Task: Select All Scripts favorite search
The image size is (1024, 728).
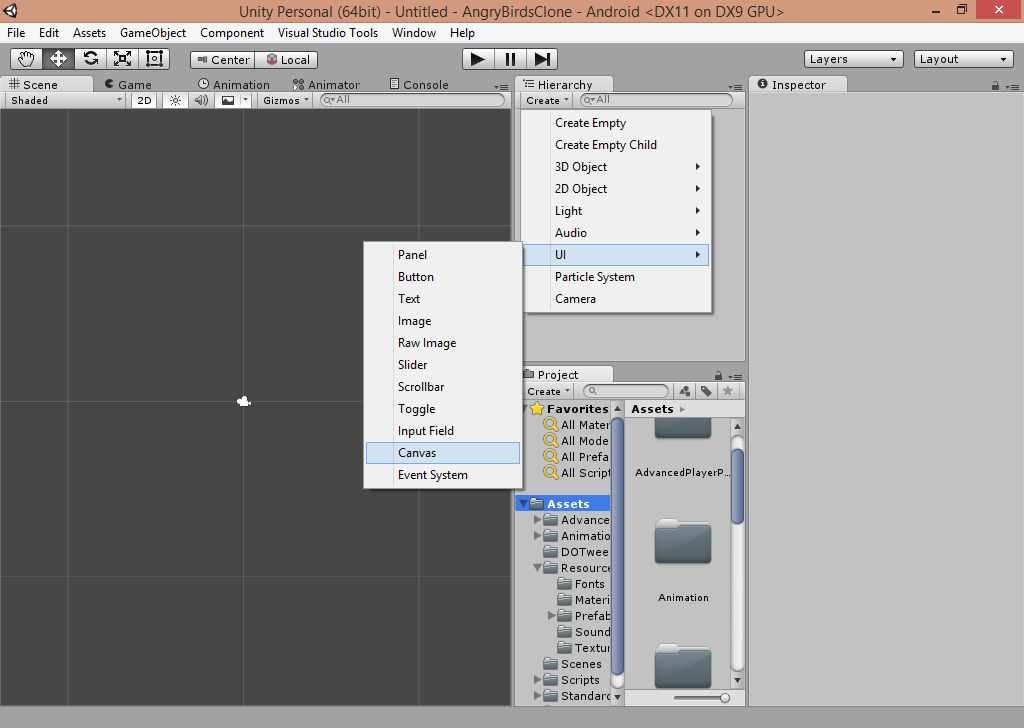Action: [x=577, y=473]
